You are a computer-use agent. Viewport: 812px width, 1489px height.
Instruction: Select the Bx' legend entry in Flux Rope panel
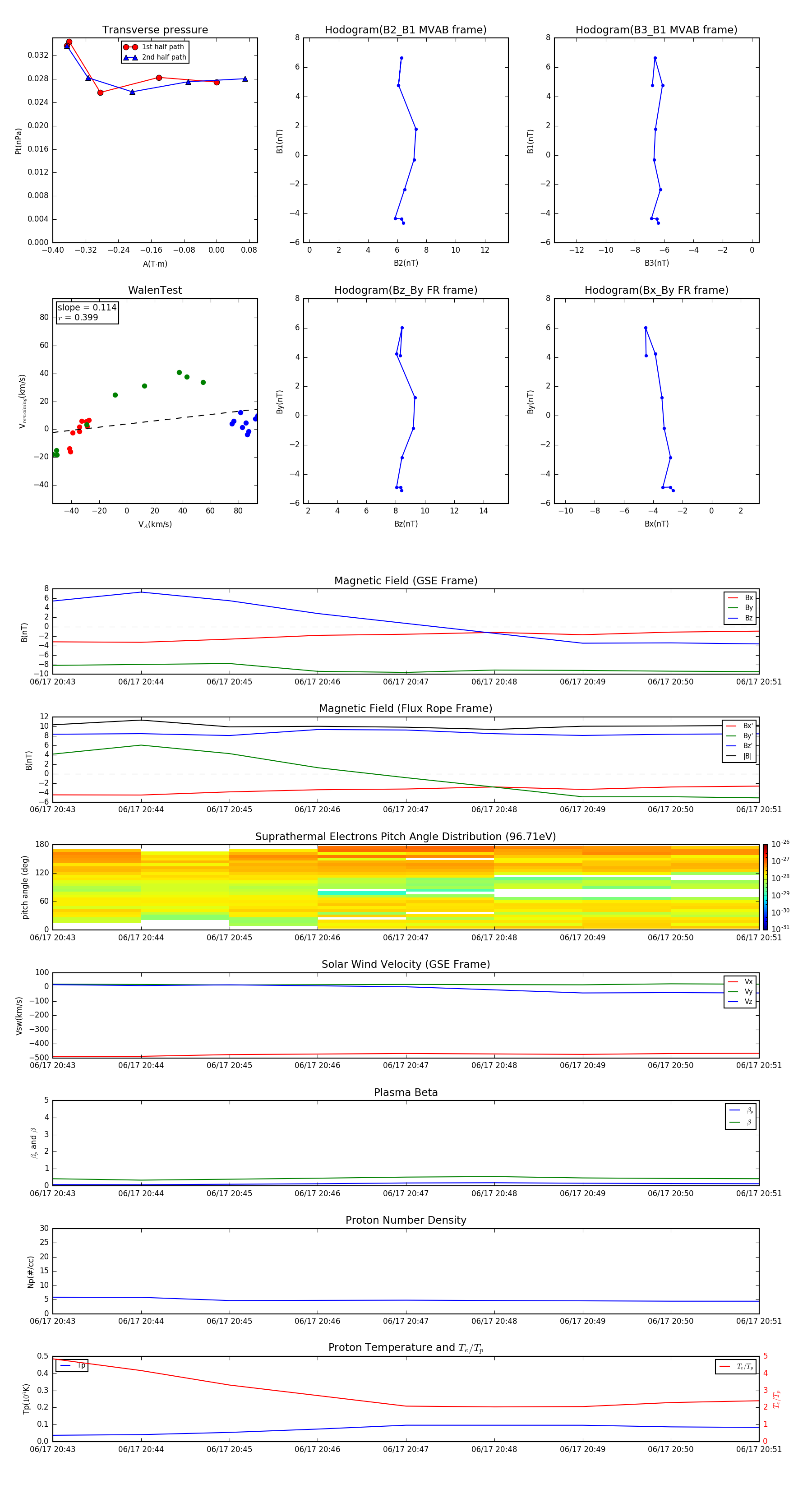[739, 726]
